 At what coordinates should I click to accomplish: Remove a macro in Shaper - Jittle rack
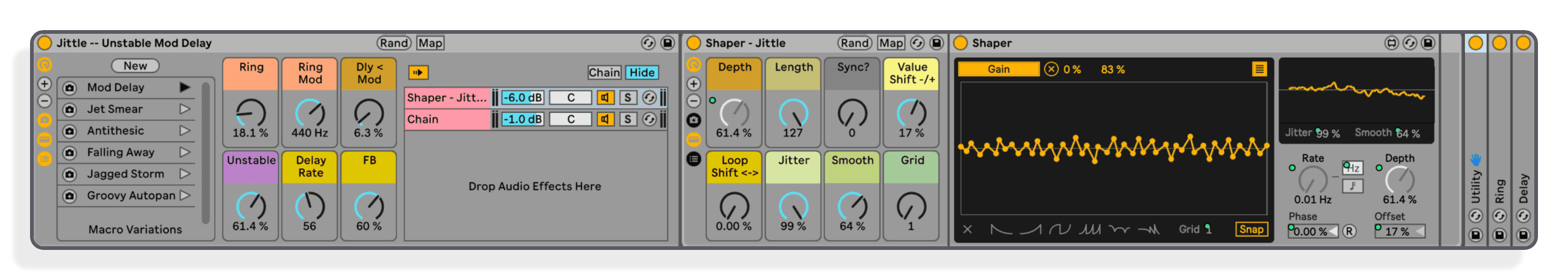[693, 101]
